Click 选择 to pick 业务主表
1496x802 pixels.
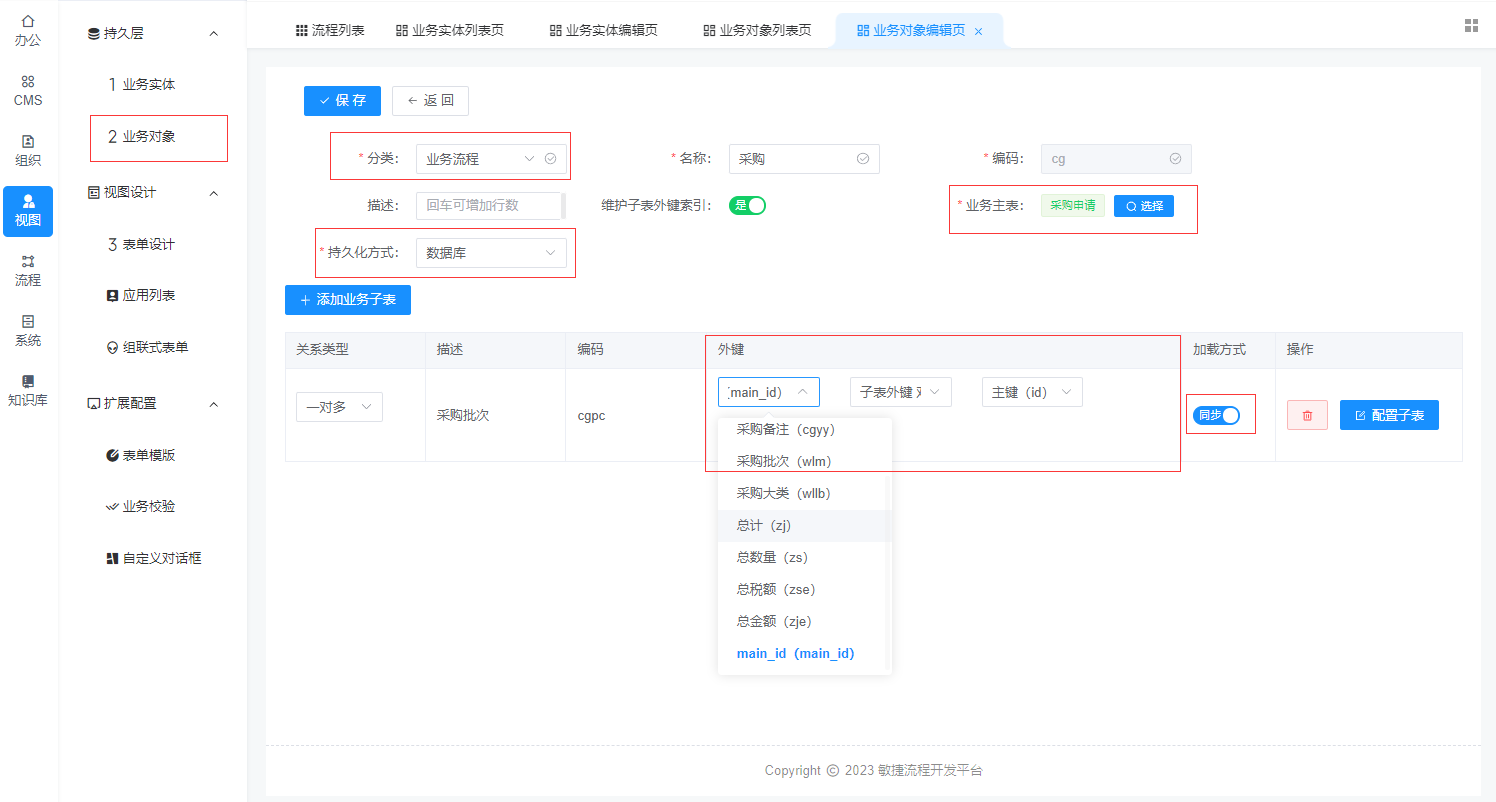click(1144, 205)
